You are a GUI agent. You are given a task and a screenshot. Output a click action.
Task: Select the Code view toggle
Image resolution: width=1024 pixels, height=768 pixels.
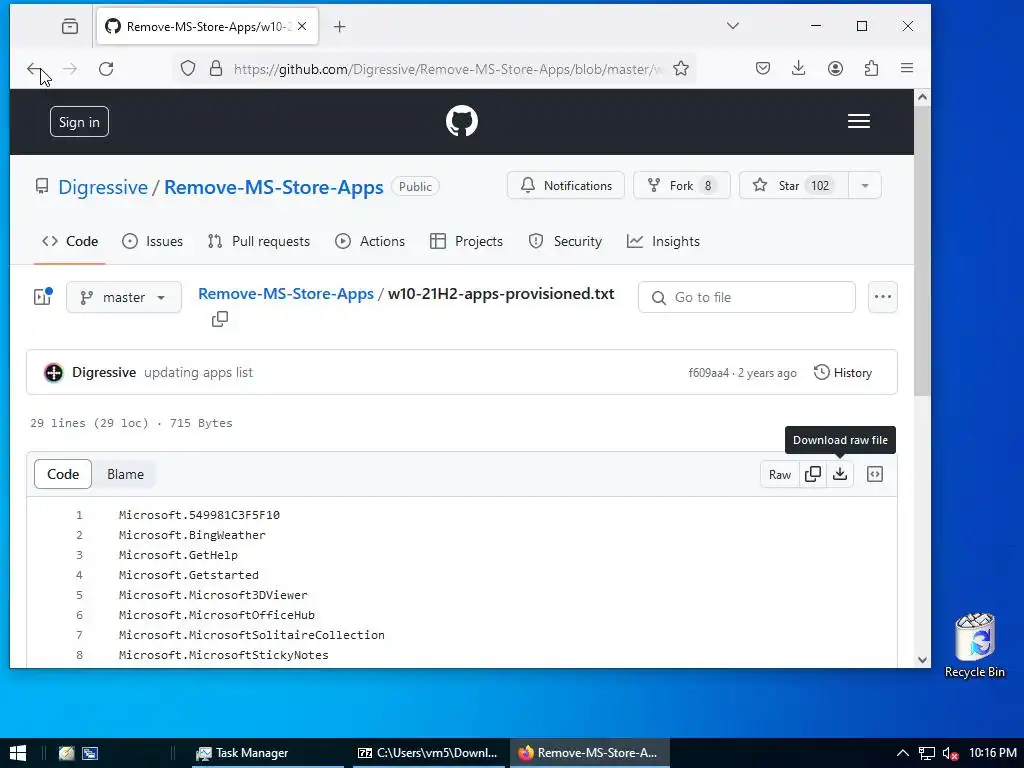(x=63, y=474)
